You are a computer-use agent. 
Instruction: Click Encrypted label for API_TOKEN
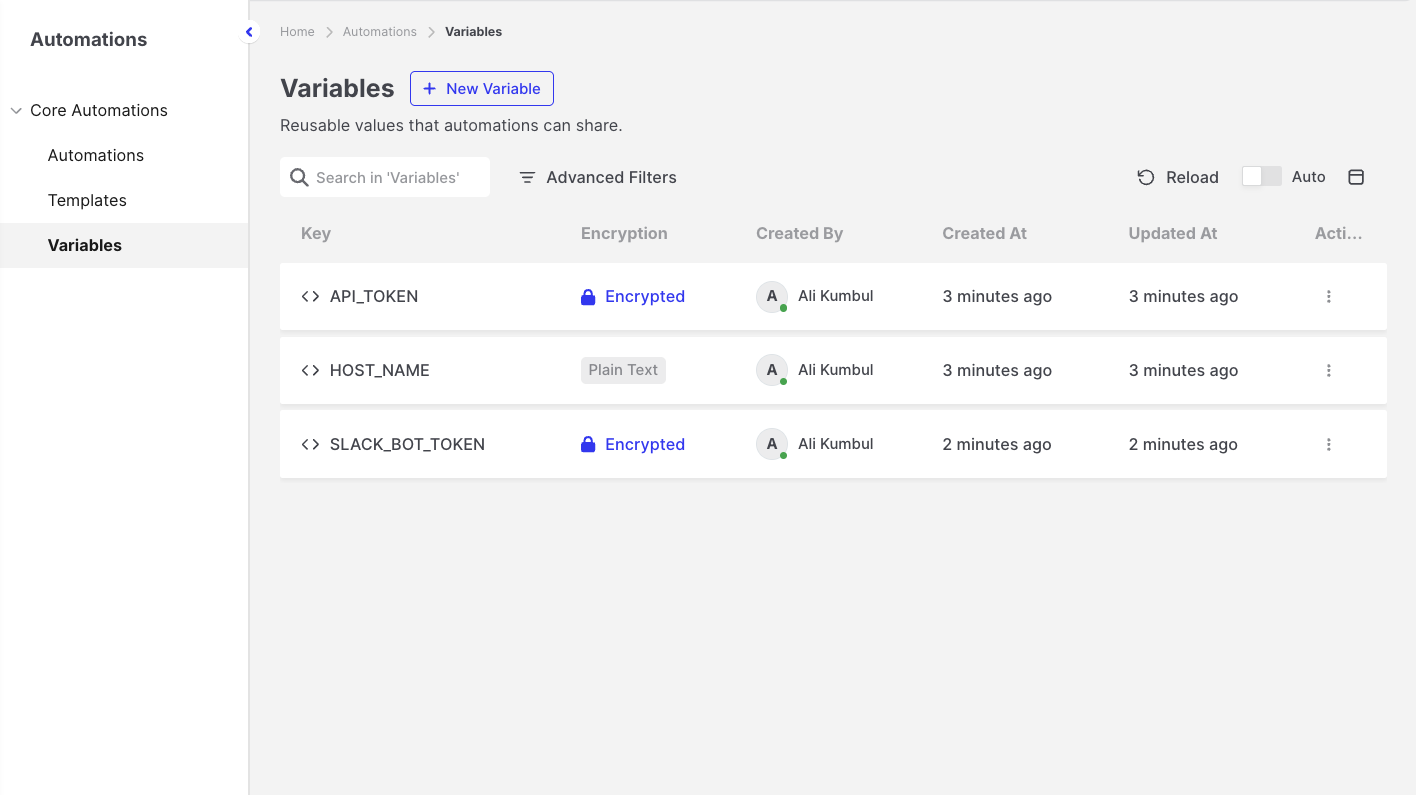click(x=645, y=296)
